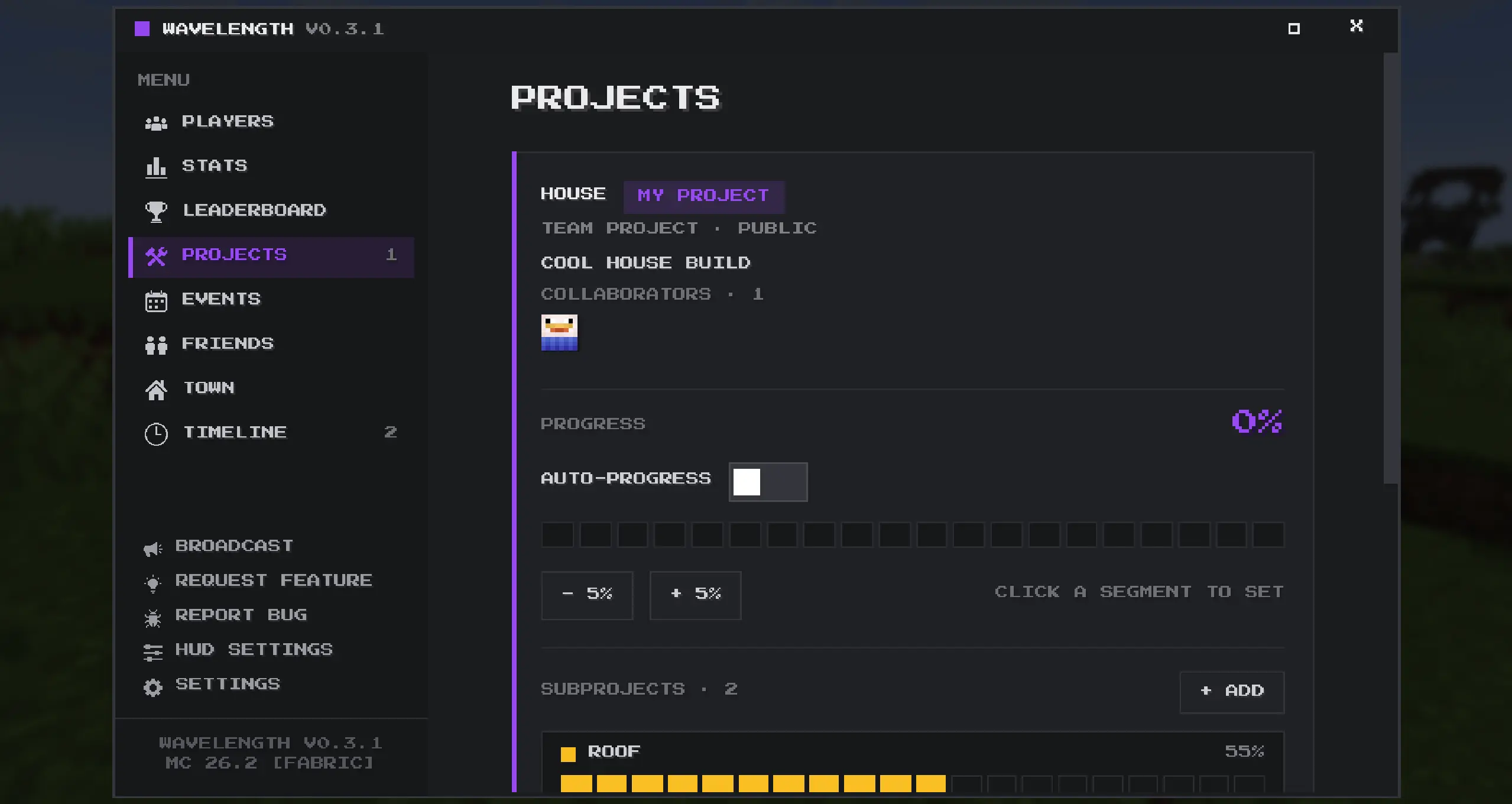Click the Players group icon

[156, 123]
